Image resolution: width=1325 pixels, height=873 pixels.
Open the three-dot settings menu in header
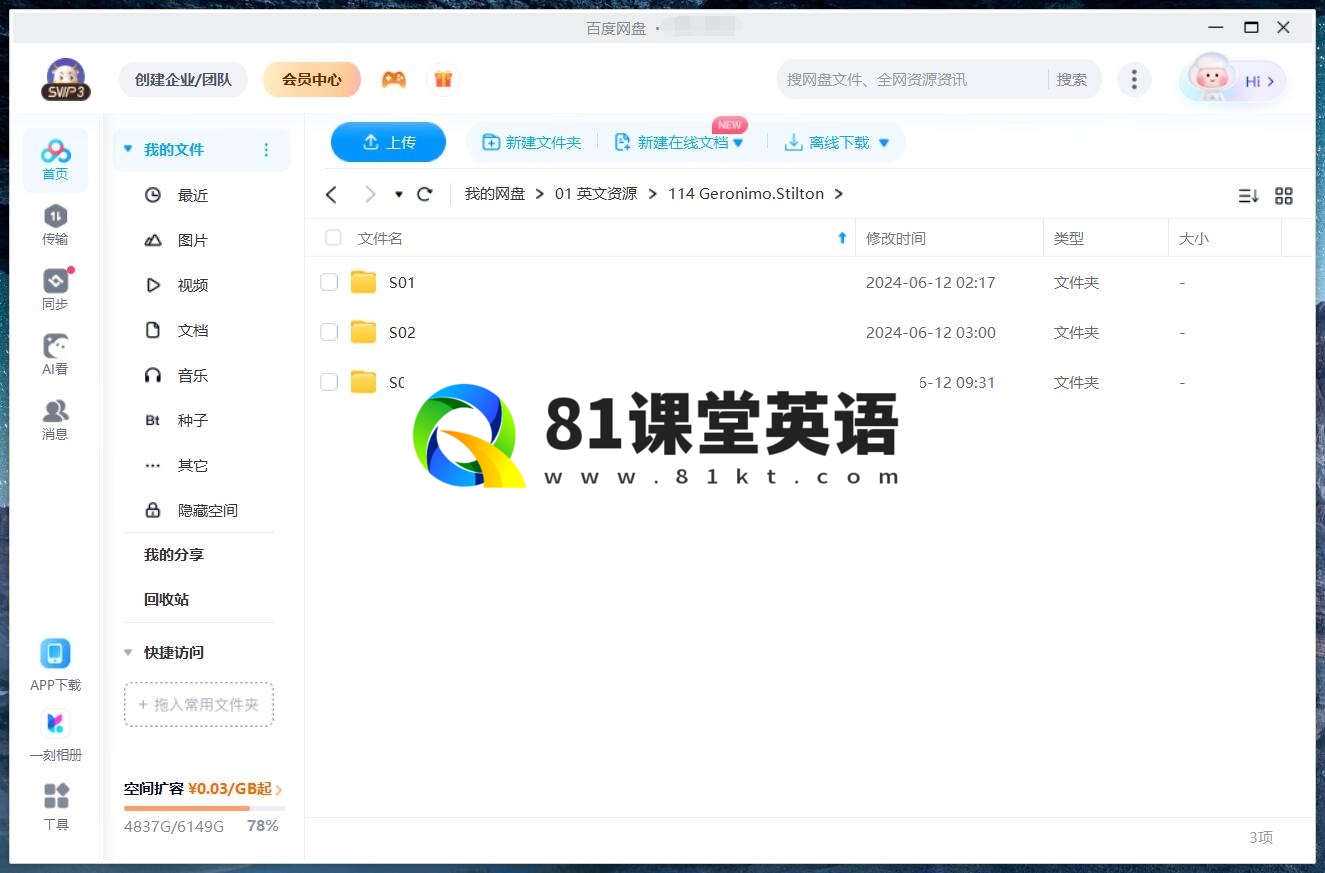point(1134,79)
